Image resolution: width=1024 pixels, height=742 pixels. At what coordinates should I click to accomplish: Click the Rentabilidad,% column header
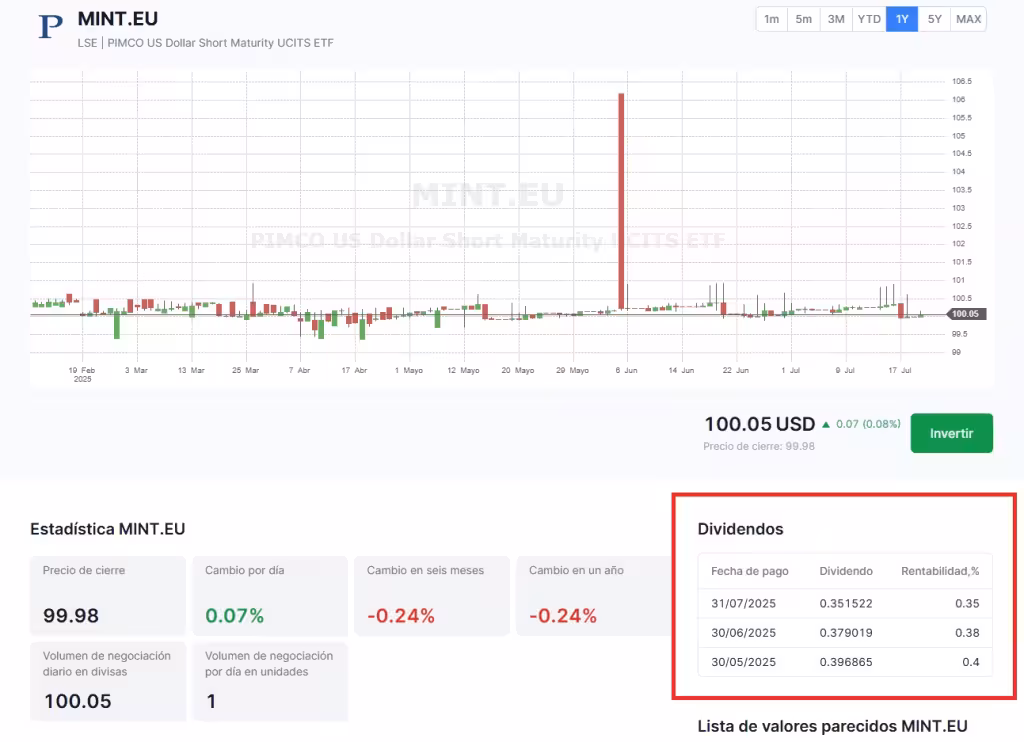[939, 571]
